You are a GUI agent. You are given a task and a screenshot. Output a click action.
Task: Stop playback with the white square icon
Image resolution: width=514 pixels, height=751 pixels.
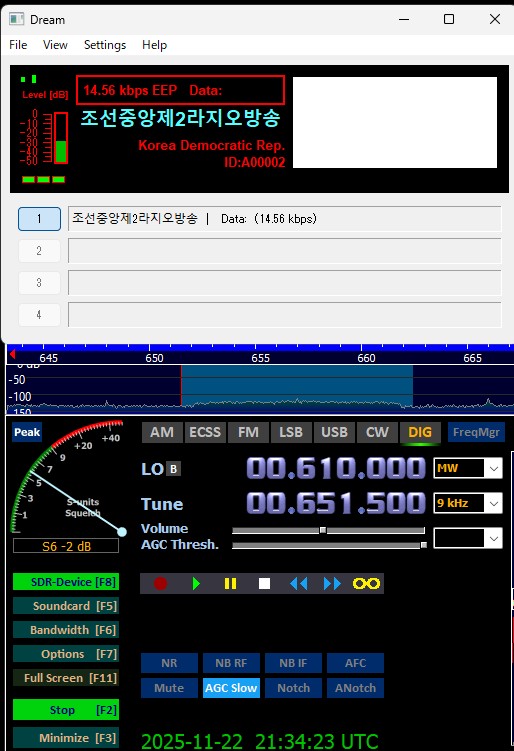(264, 583)
